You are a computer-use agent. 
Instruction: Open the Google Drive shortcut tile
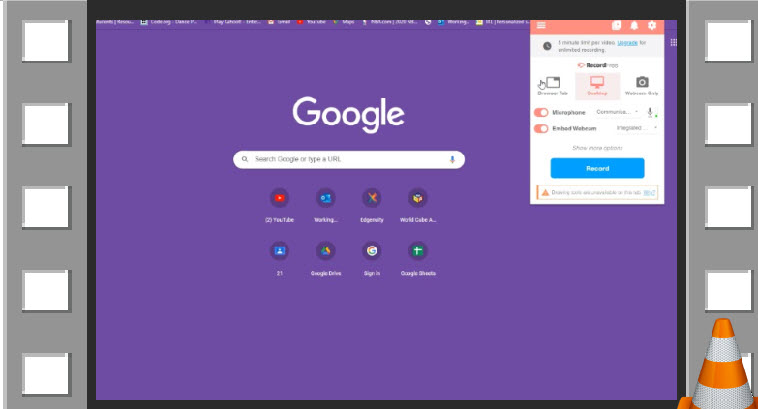click(x=326, y=259)
